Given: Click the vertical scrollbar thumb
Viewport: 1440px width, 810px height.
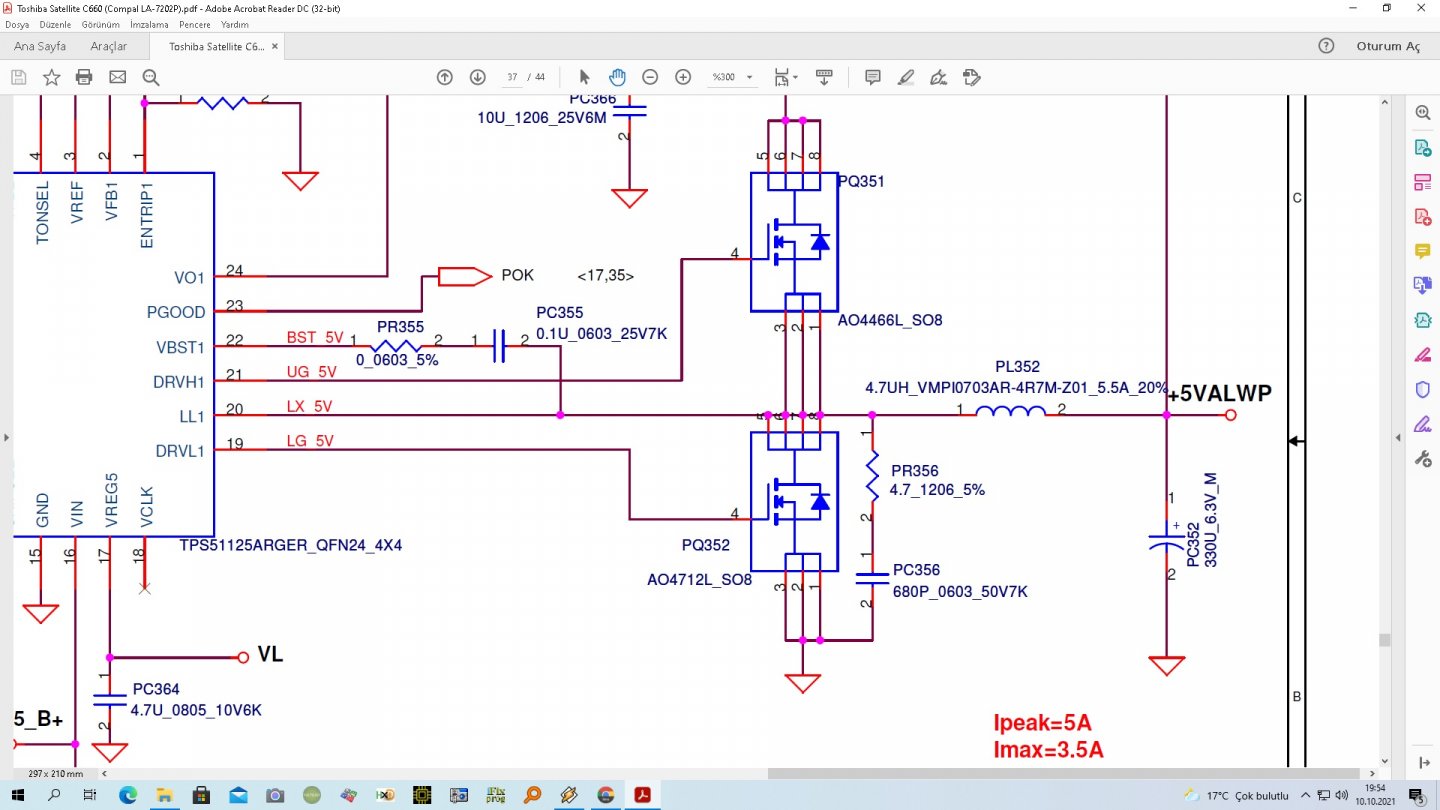Looking at the screenshot, I should pyautogui.click(x=1384, y=640).
